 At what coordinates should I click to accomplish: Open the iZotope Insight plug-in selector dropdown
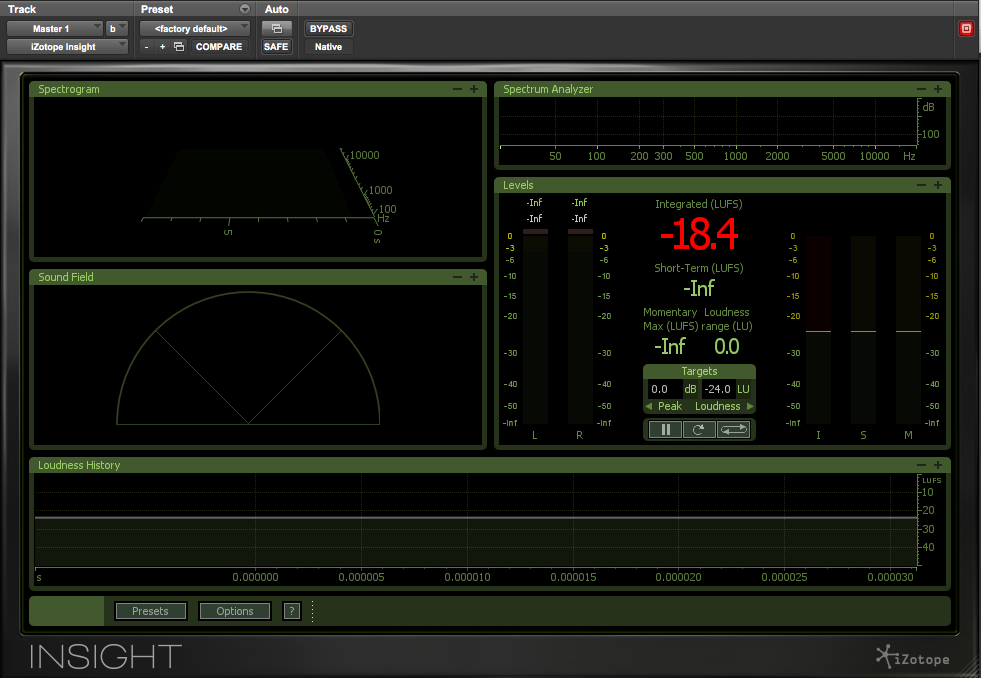click(67, 47)
